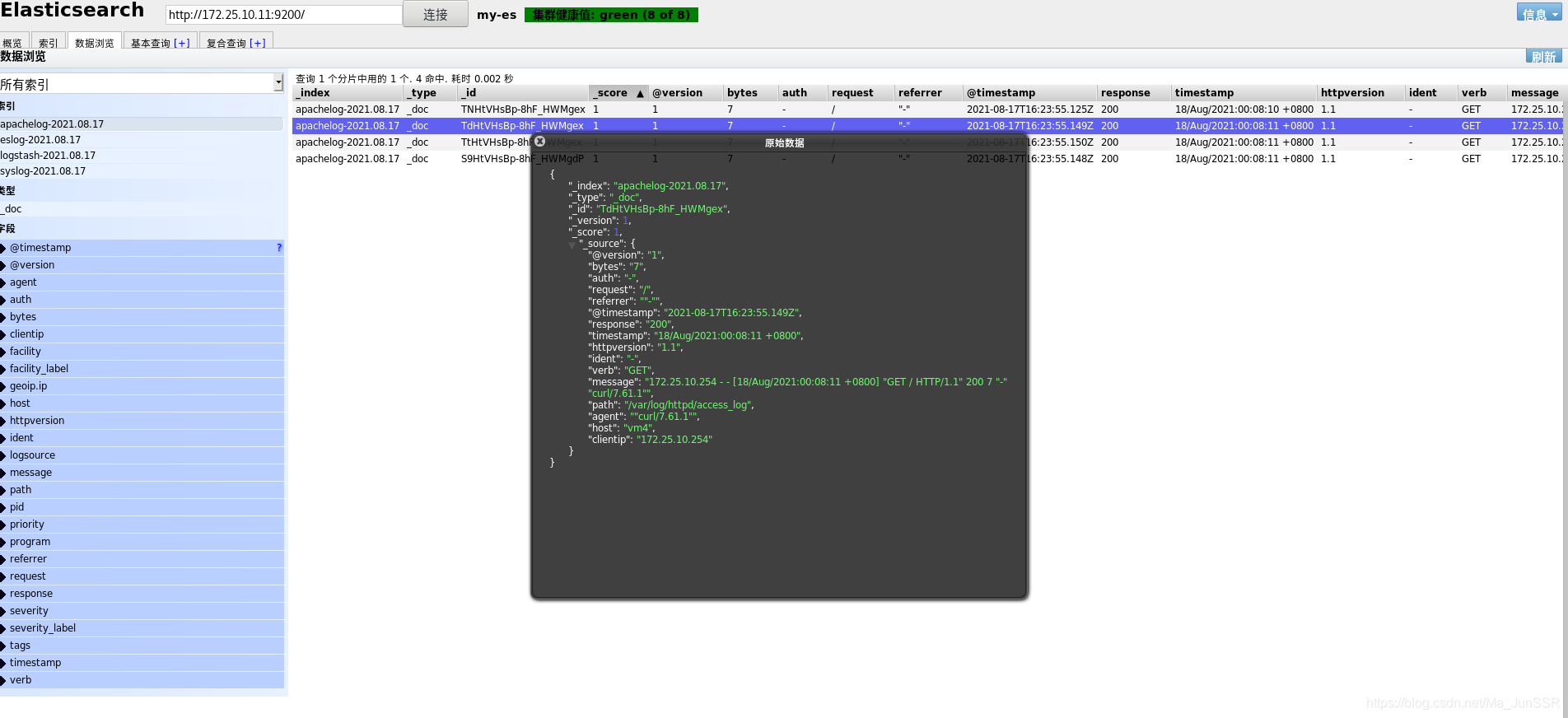Click the 刷新 refresh button
1568x718 pixels.
click(1543, 56)
